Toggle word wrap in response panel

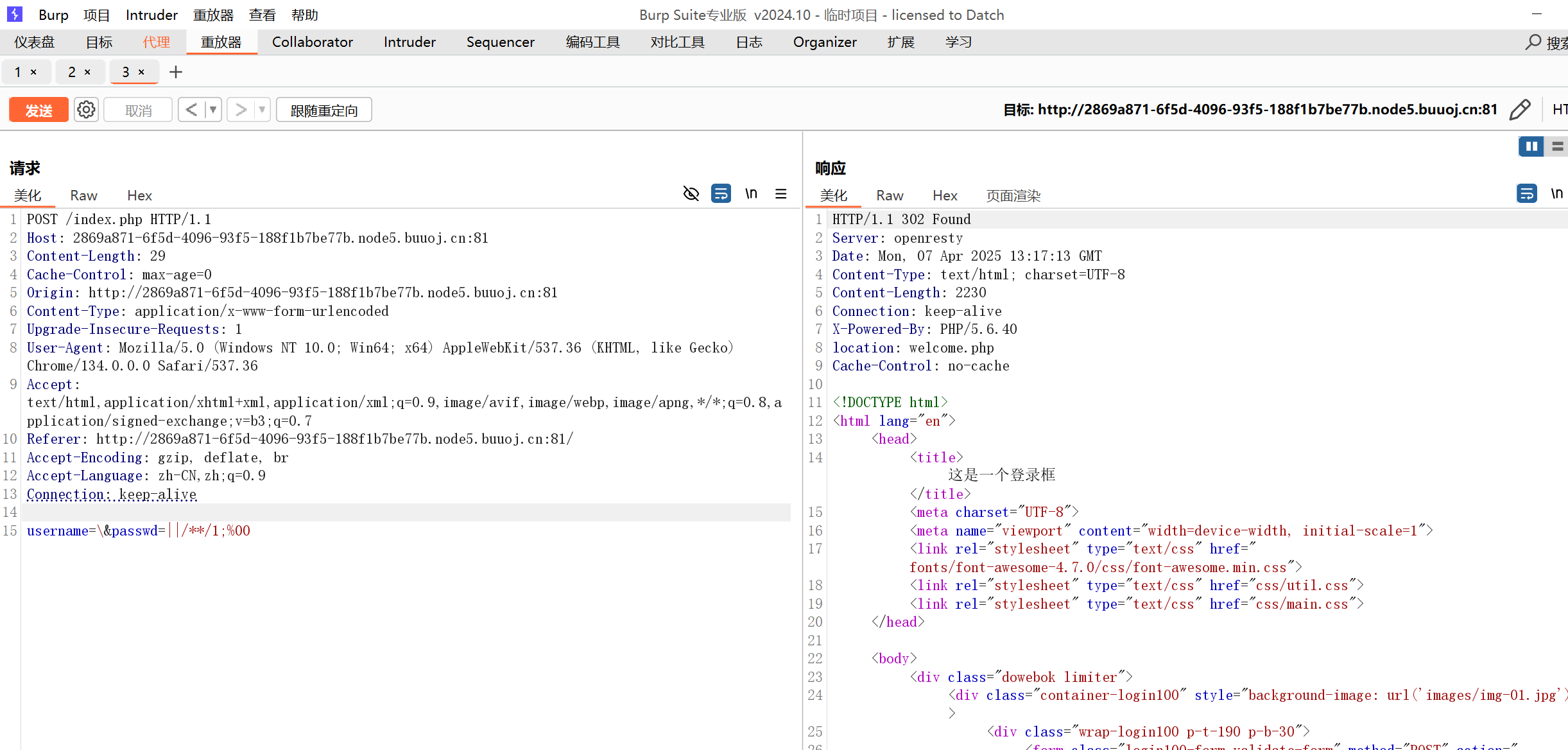[x=1526, y=194]
